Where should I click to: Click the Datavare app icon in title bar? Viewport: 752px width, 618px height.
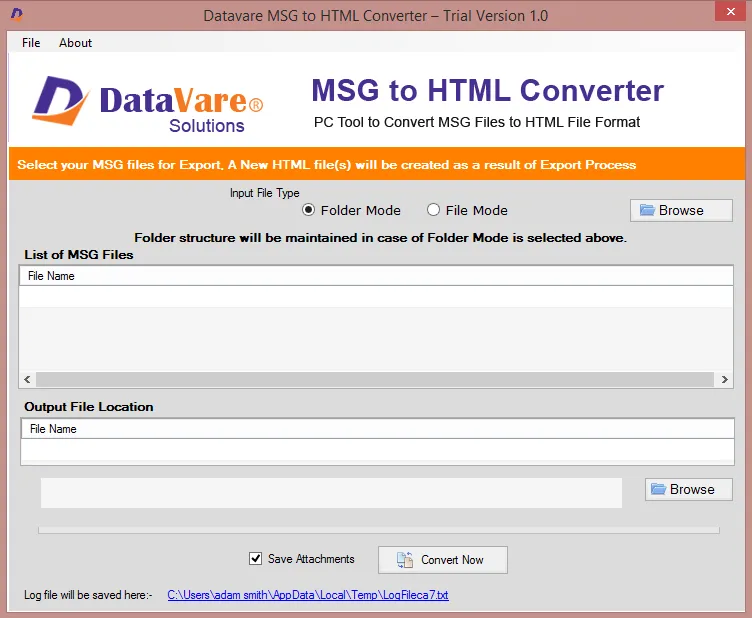point(17,14)
